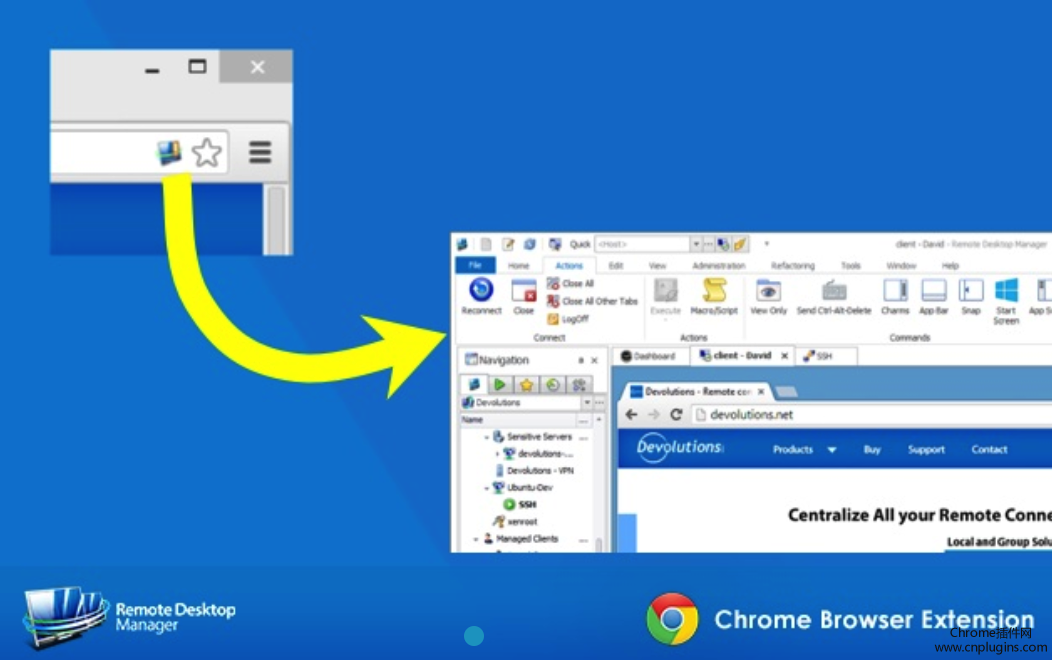Click the Snap command icon
Image resolution: width=1052 pixels, height=660 pixels.
(x=971, y=296)
